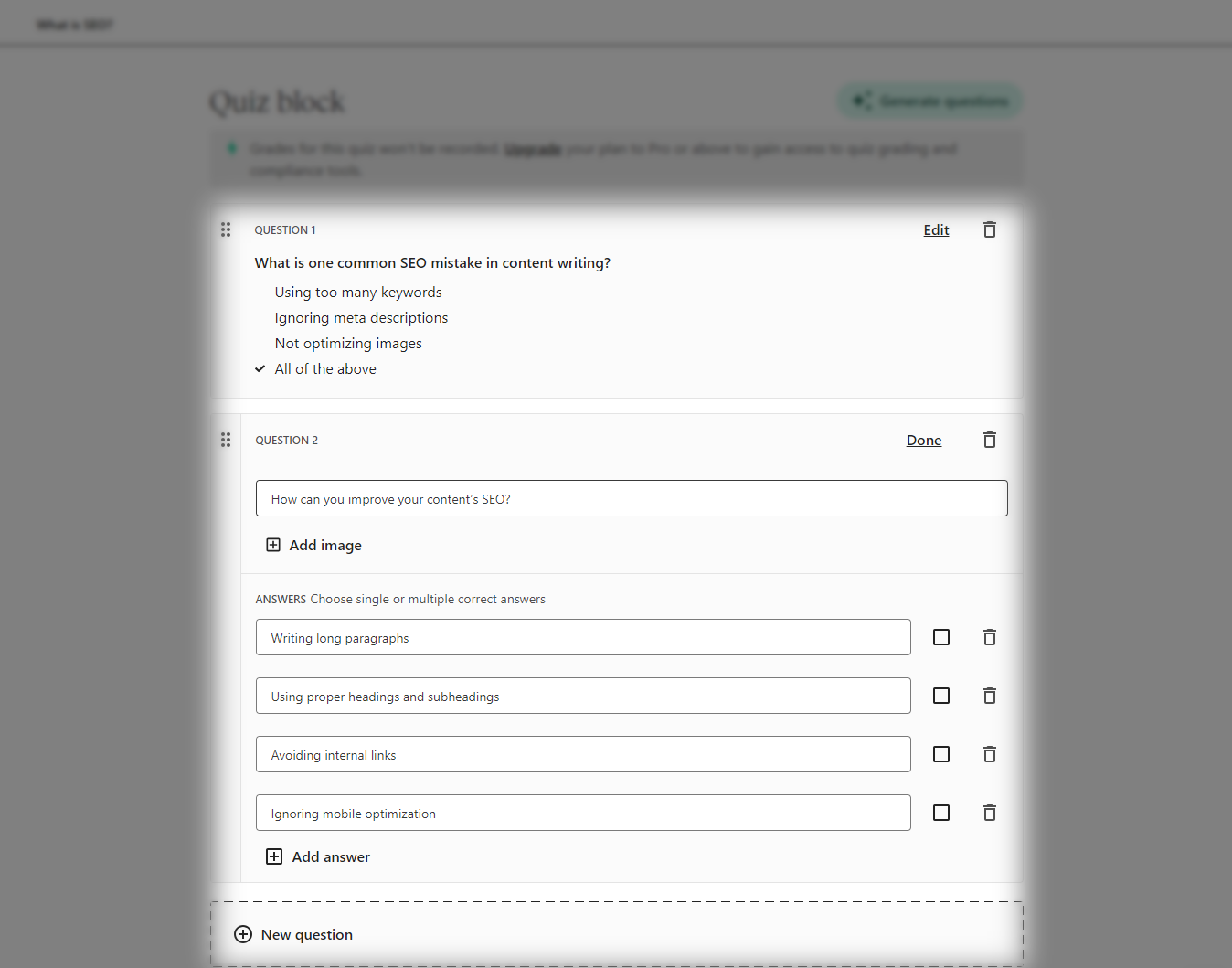Viewport: 1232px width, 968px height.
Task: Mark 'Avoiding internal links' as correct
Action: (x=941, y=754)
